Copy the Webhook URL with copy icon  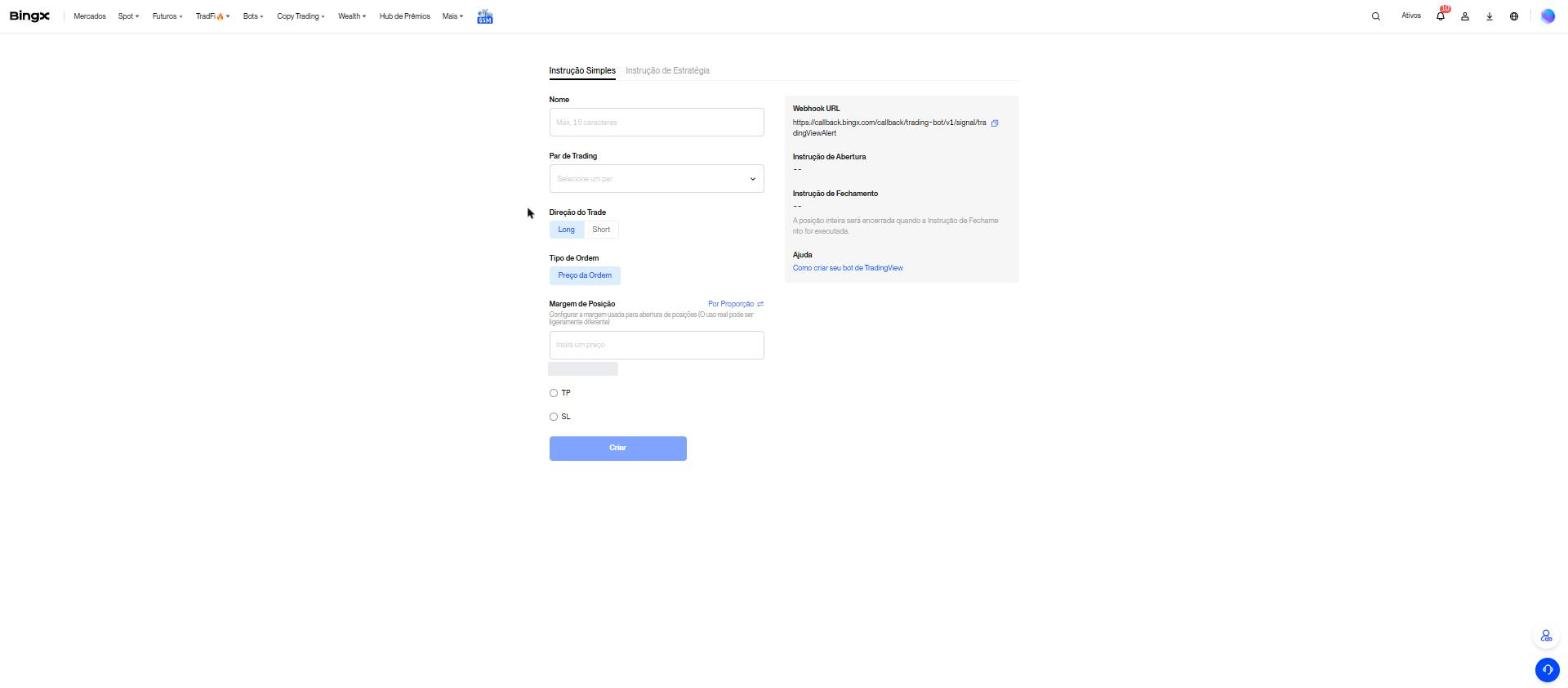point(995,123)
